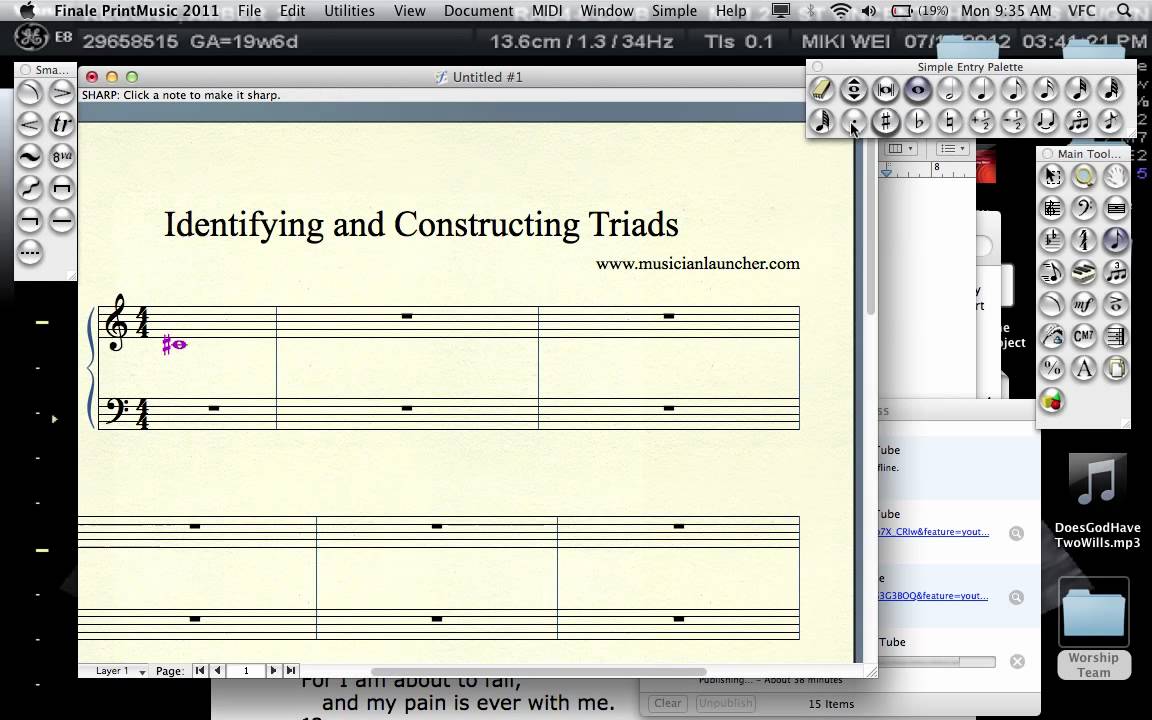The image size is (1152, 720).
Task: Select the Trill Extension wavy line tool
Action: click(29, 156)
